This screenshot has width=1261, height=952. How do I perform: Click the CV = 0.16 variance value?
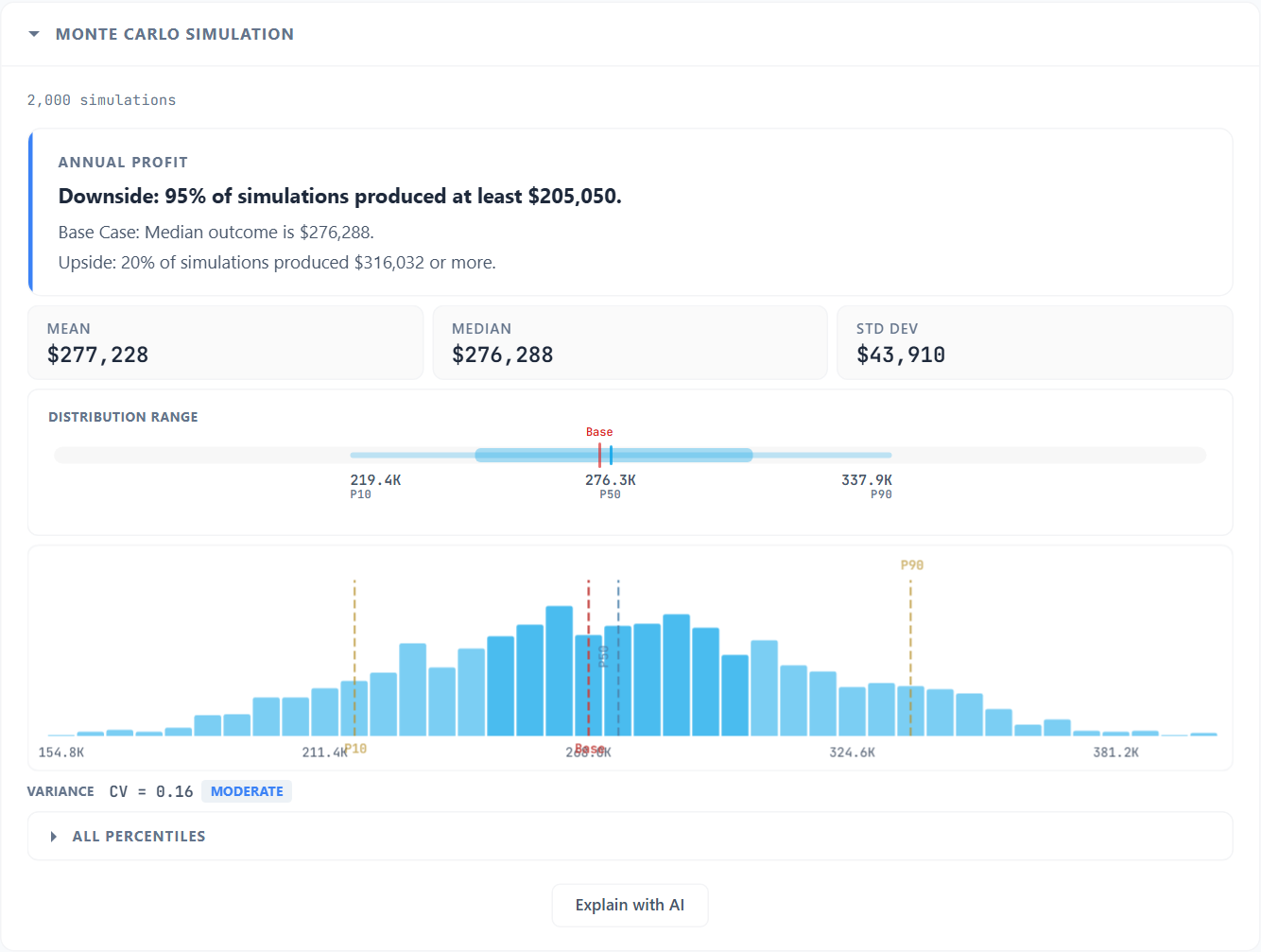(151, 791)
